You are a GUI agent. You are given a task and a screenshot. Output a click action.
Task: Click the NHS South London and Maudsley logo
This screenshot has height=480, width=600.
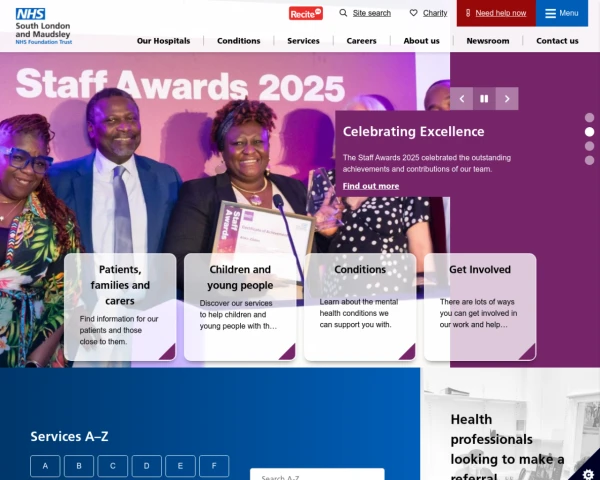[x=44, y=26]
